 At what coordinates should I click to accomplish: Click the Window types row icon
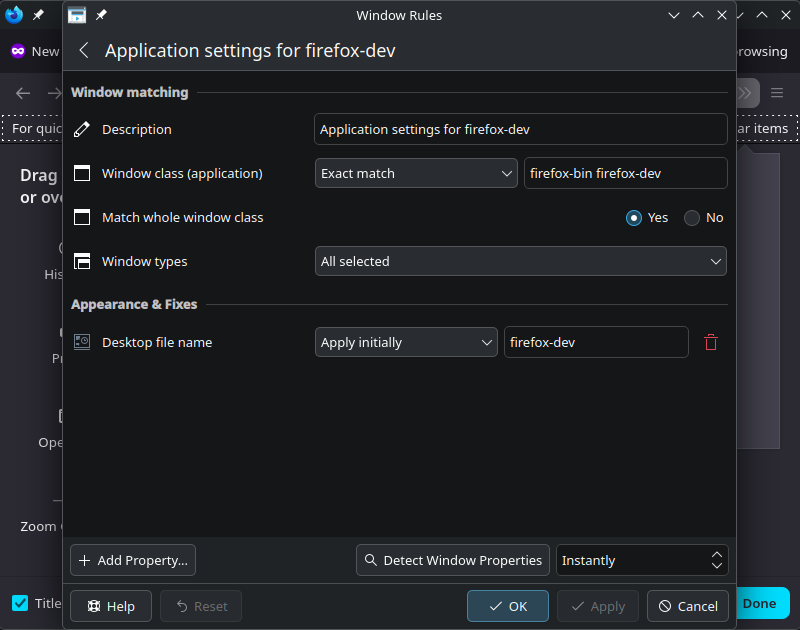coord(82,261)
